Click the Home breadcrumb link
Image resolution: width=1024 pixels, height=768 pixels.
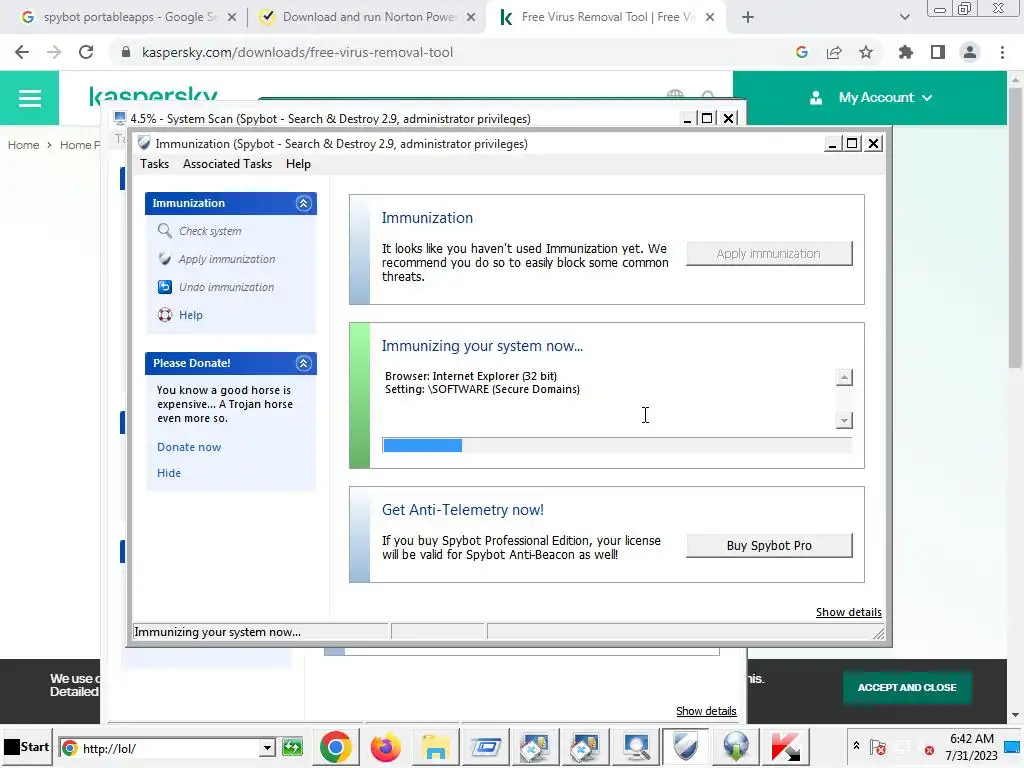[x=24, y=145]
